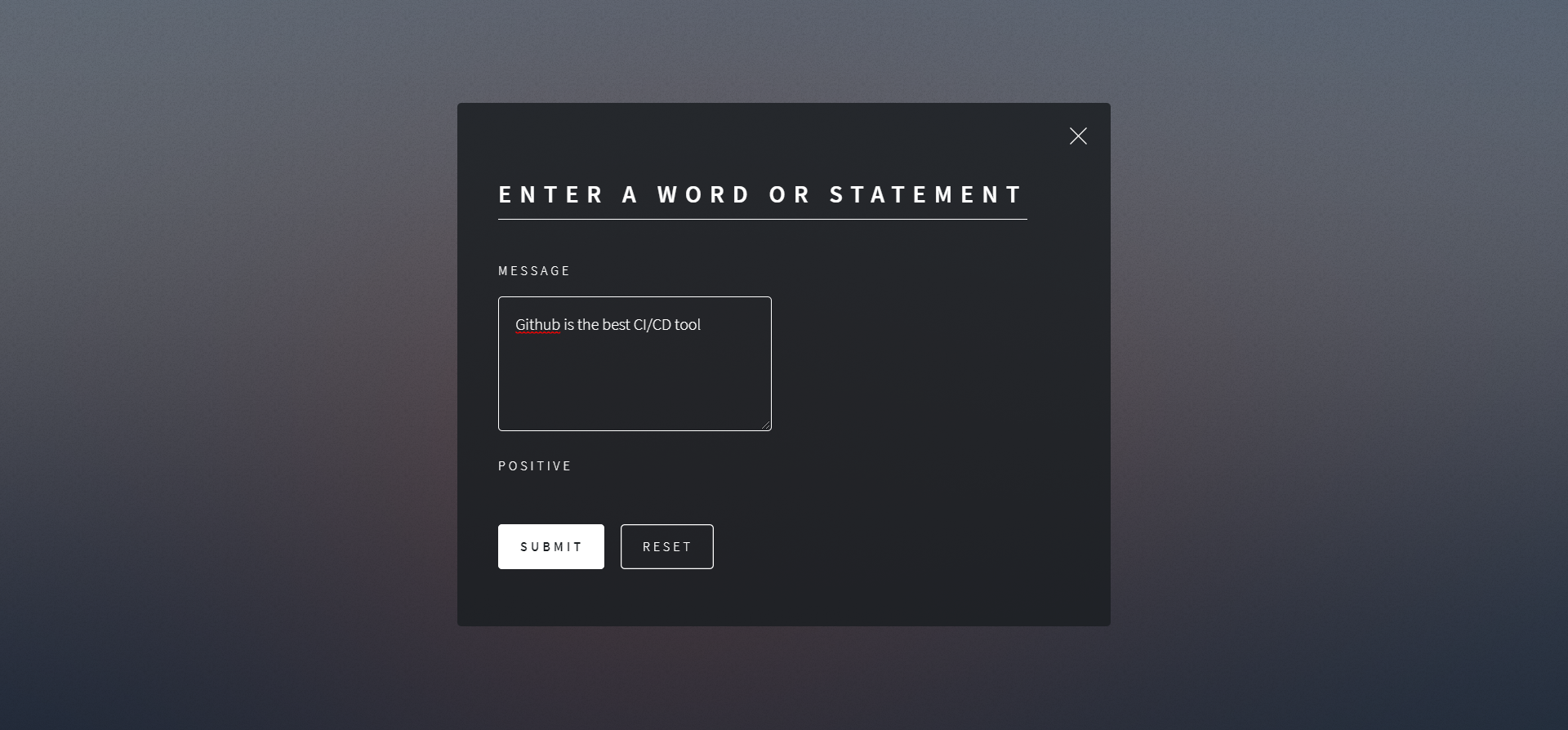Submit the sentiment analysis form
Image resolution: width=1568 pixels, height=730 pixels.
(550, 546)
